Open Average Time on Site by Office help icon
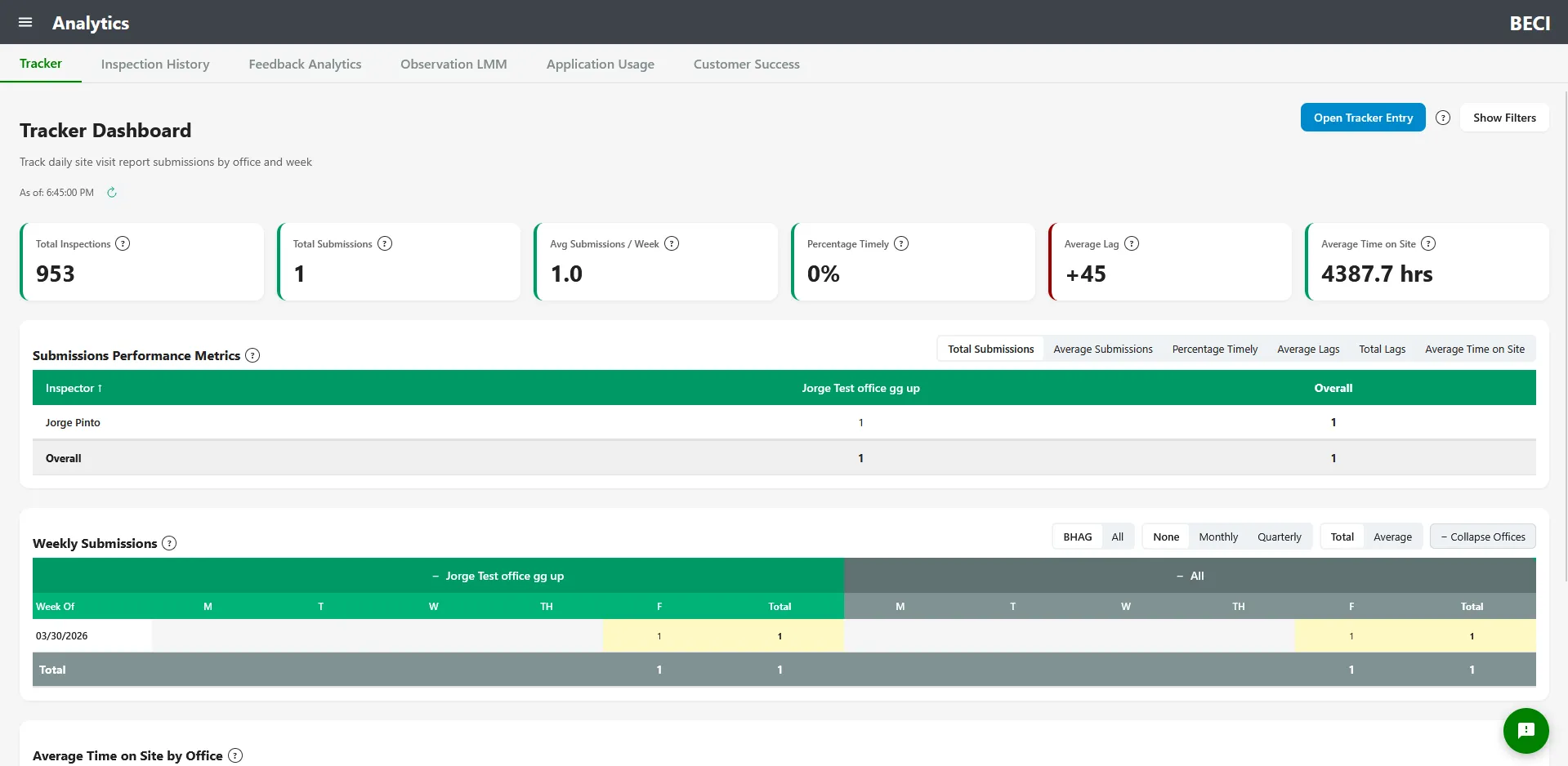 tap(235, 755)
